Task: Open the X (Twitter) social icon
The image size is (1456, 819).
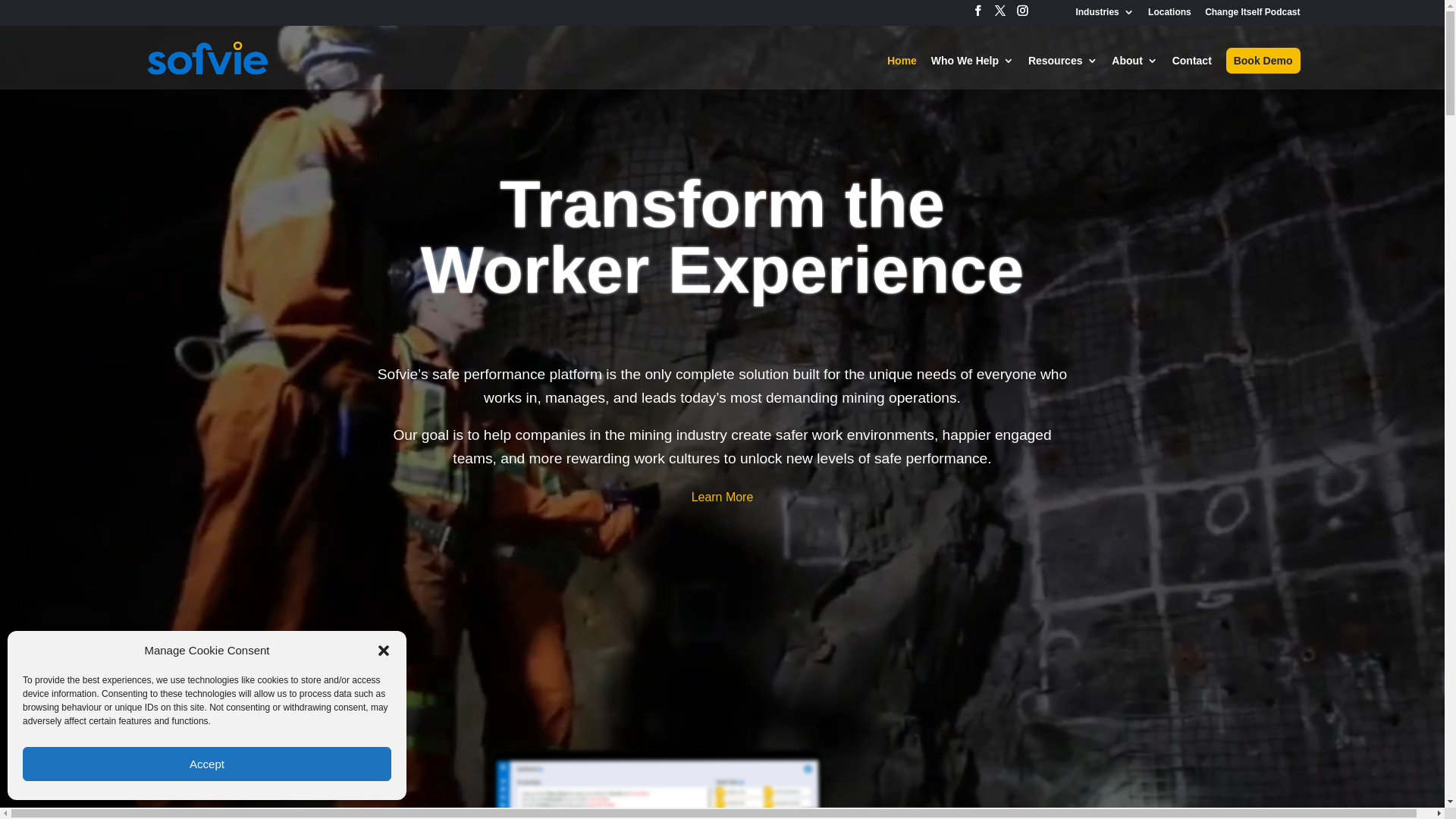Action: coord(999,11)
